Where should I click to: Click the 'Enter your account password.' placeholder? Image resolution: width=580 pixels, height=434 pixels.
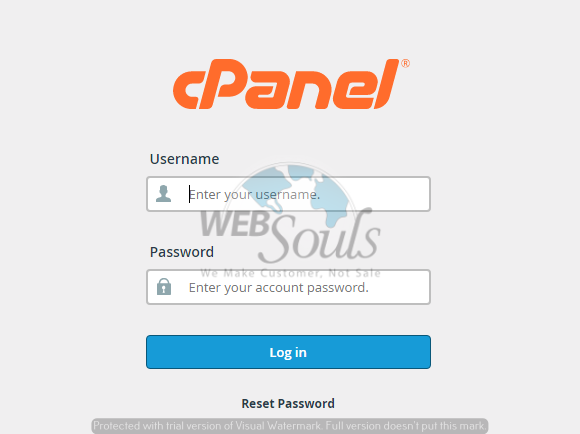point(279,287)
